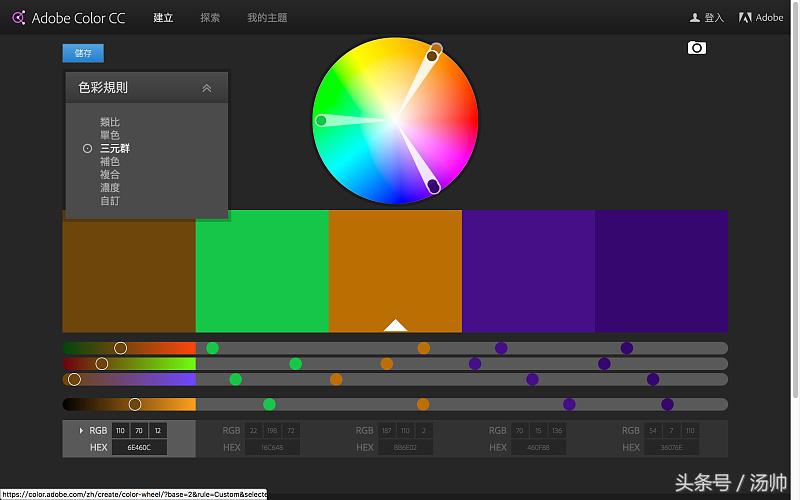Click the HEX field showing BB6E02
The width and height of the screenshot is (800, 500).
406,447
